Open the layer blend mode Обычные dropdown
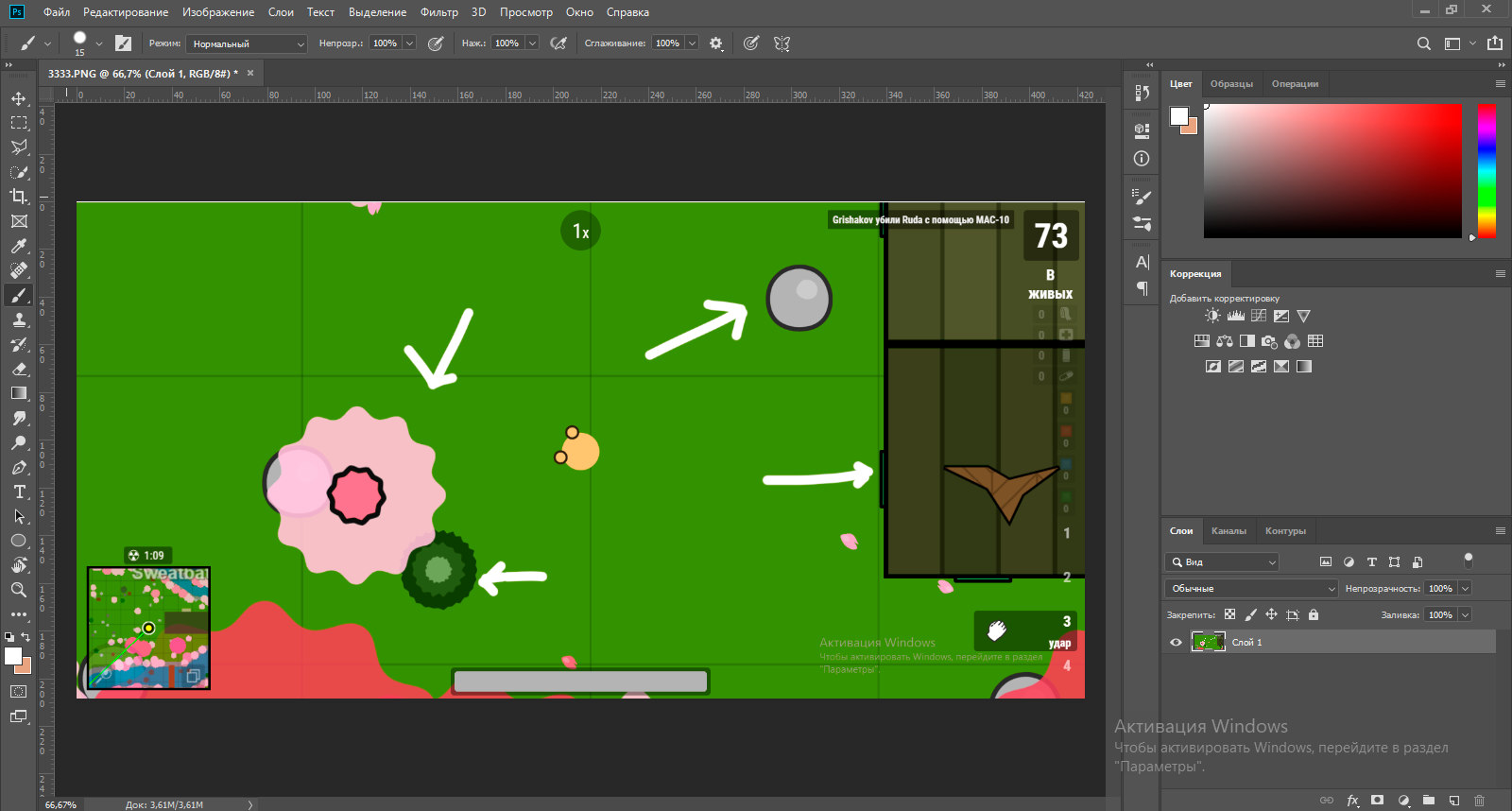1512x811 pixels. click(x=1251, y=589)
